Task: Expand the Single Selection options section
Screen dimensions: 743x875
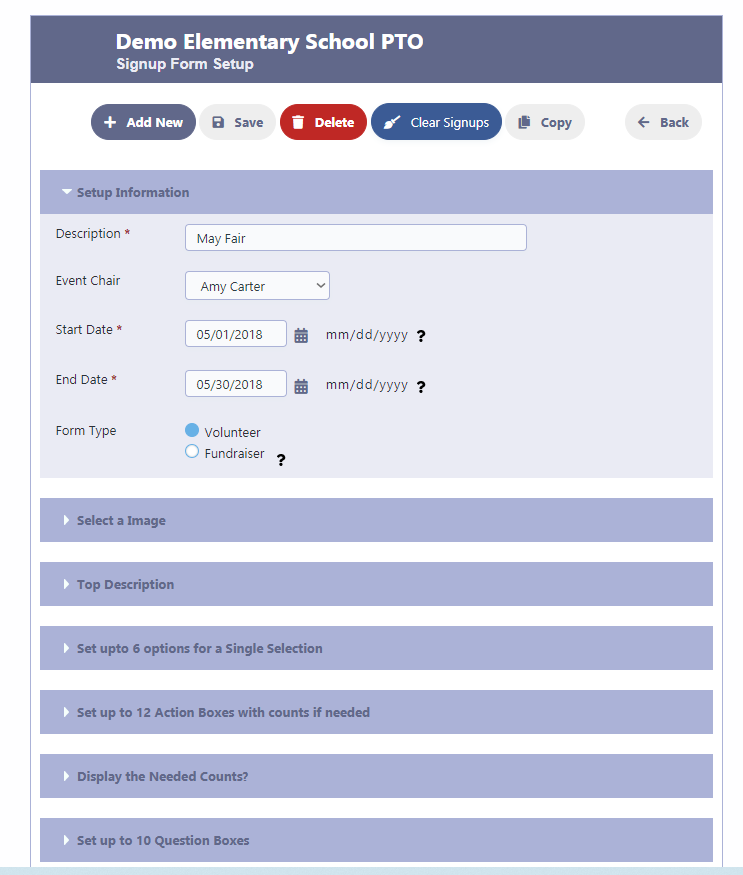Action: pyautogui.click(x=376, y=648)
